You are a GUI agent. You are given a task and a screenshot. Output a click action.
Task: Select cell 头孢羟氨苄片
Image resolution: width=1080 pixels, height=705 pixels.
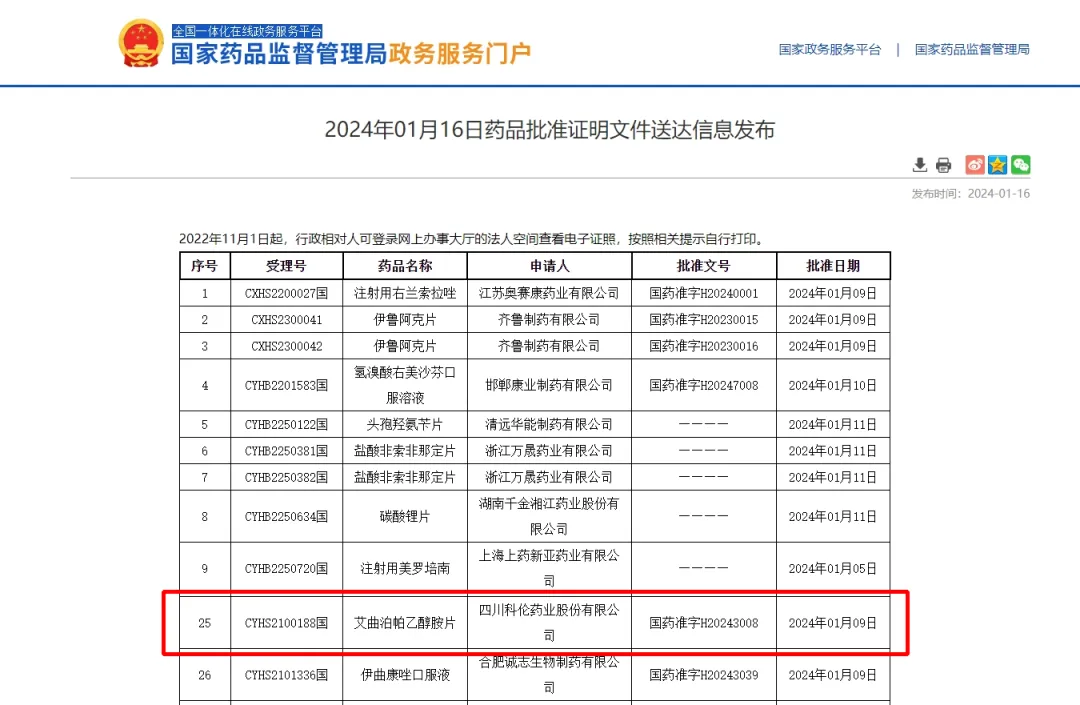point(405,425)
